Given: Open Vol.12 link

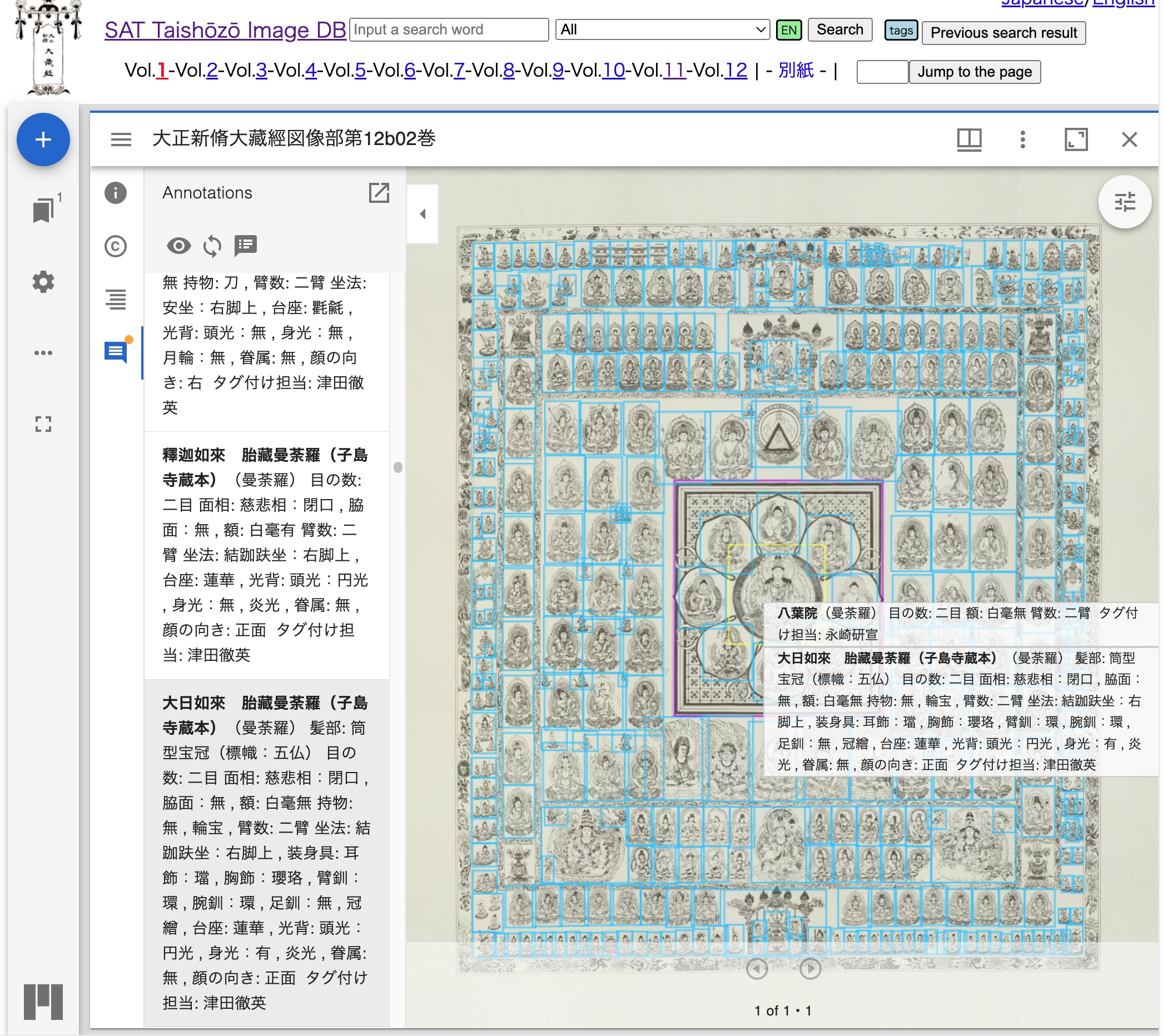Looking at the screenshot, I should pos(735,71).
